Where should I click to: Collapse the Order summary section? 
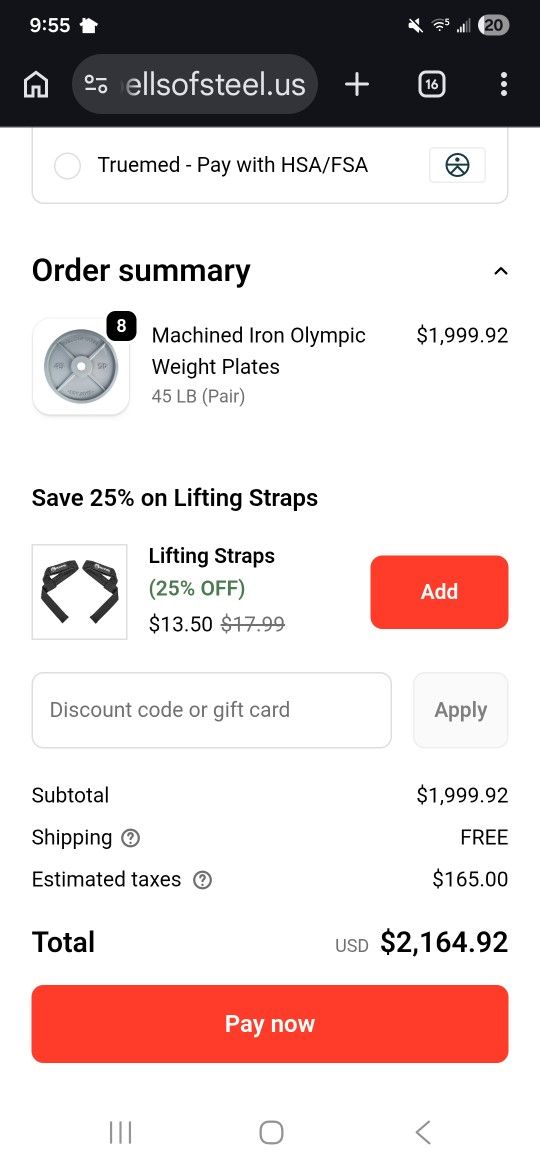tap(501, 271)
